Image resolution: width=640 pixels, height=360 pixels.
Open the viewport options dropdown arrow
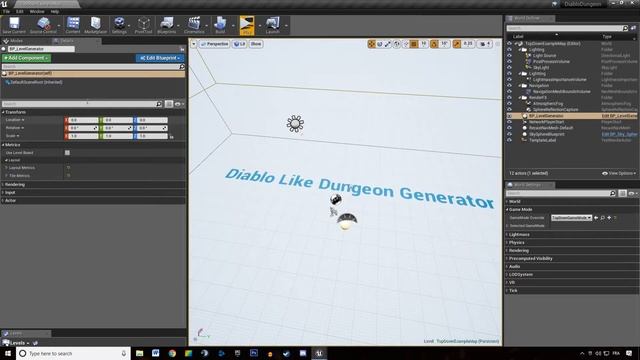click(194, 44)
